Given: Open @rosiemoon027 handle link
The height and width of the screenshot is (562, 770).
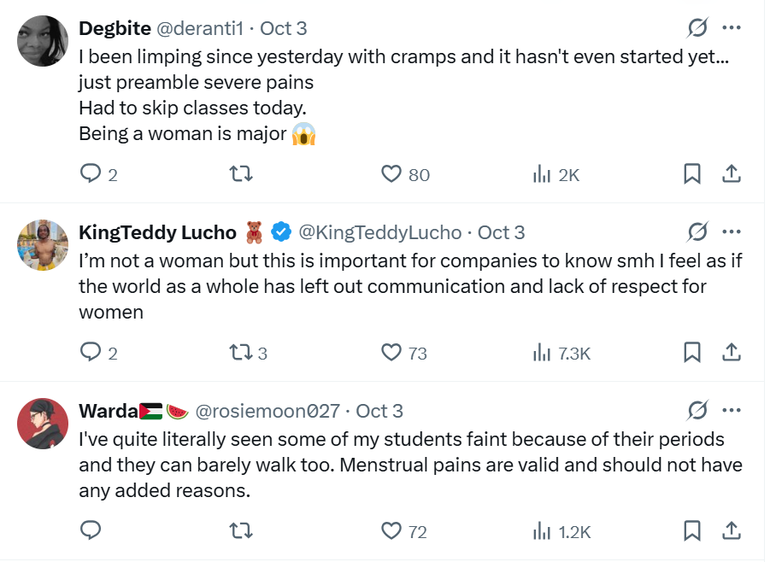Looking at the screenshot, I should coord(268,410).
